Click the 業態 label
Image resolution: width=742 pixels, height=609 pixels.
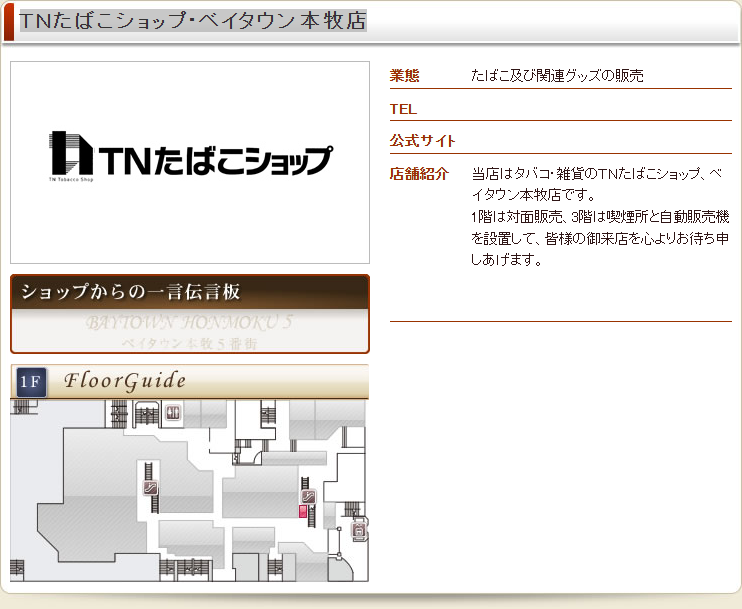pyautogui.click(x=404, y=75)
